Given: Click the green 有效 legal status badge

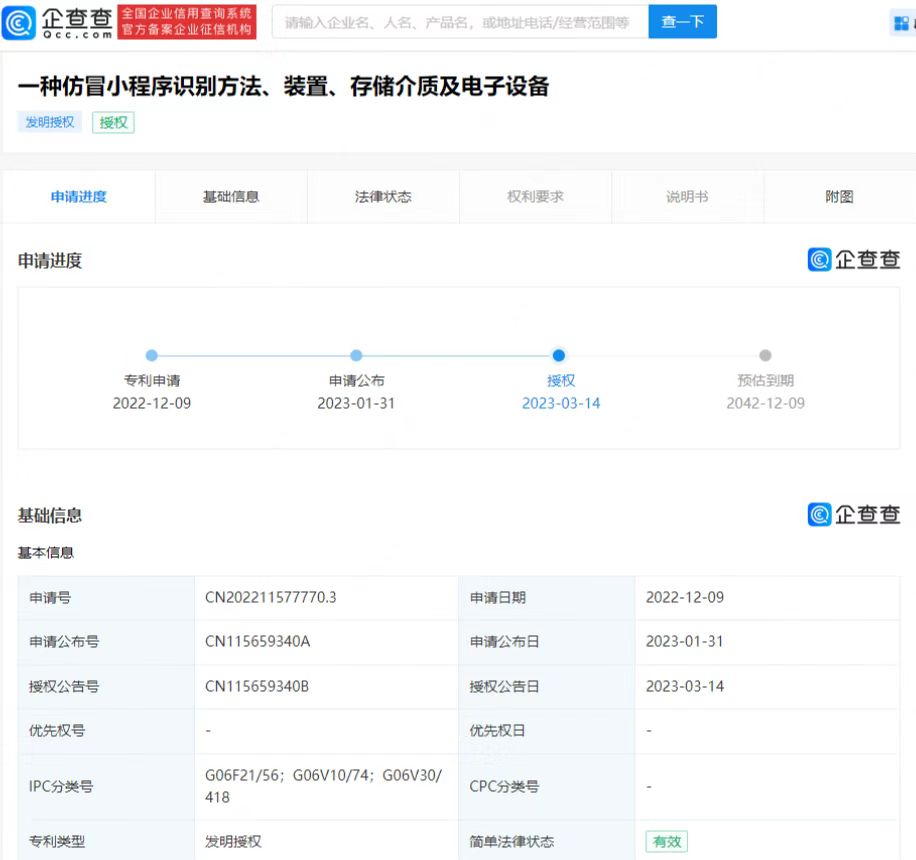Looking at the screenshot, I should [x=667, y=841].
